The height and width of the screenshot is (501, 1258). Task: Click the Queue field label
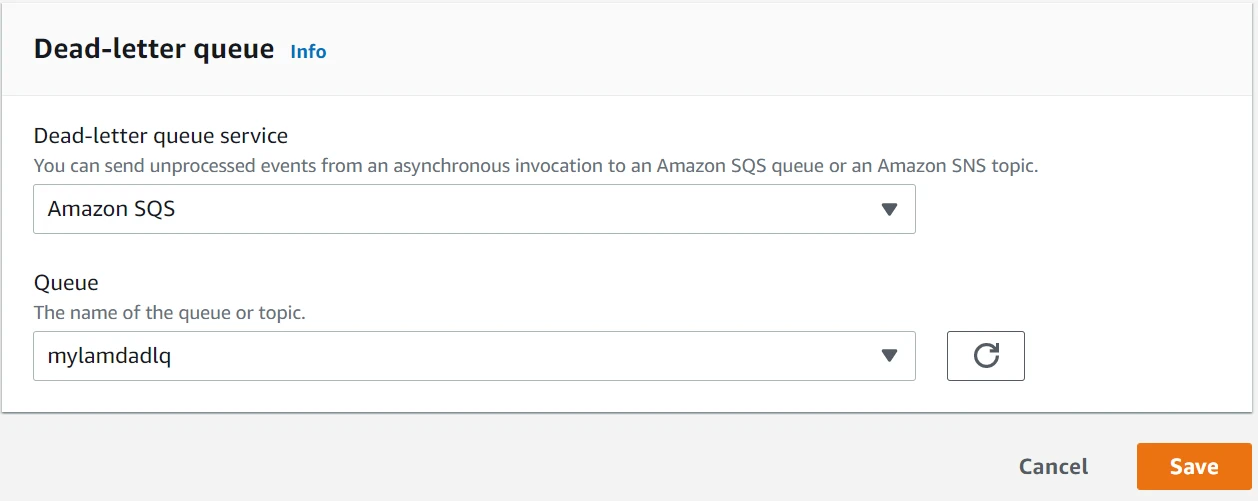66,283
